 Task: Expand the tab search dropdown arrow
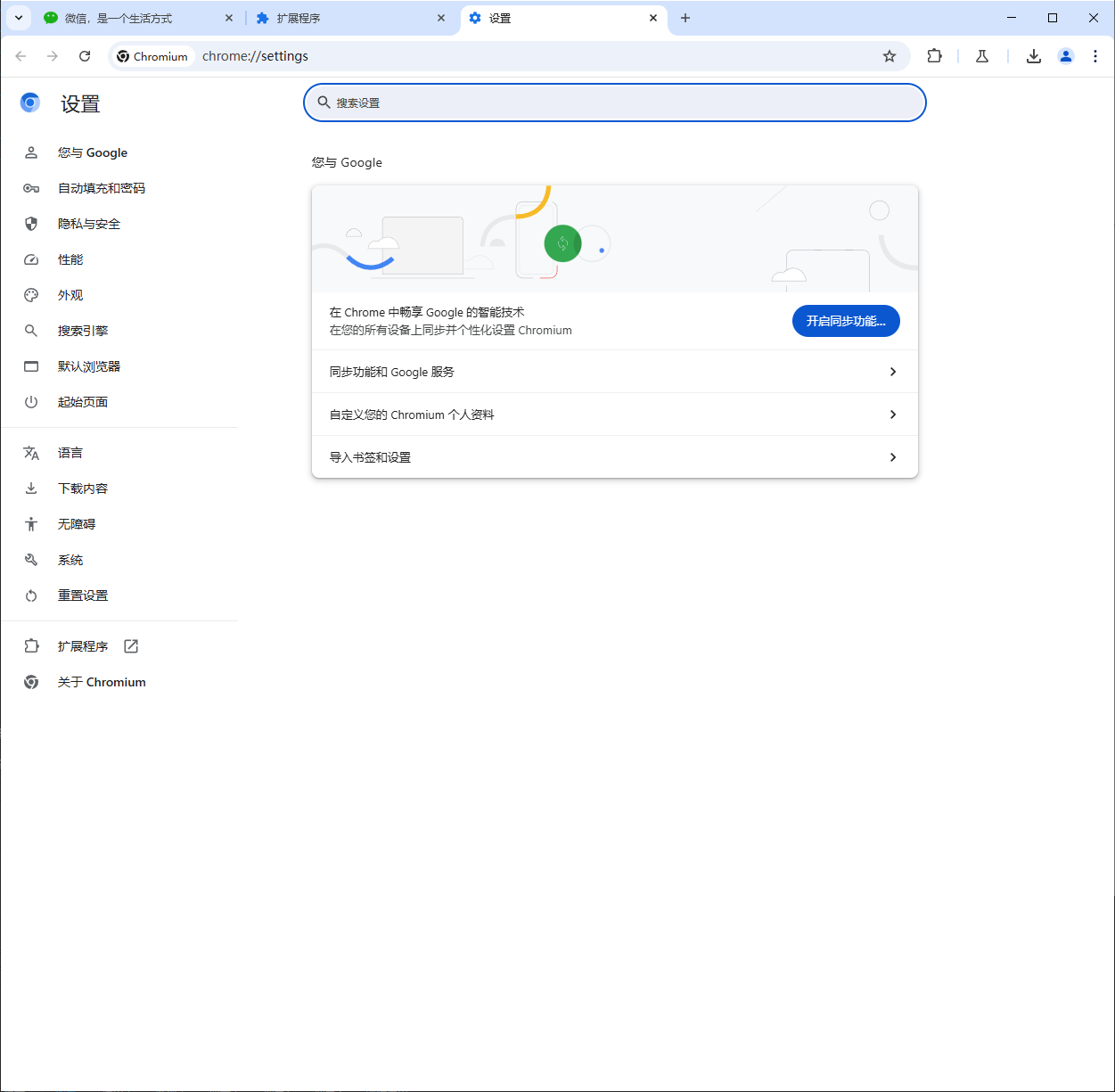coord(19,18)
